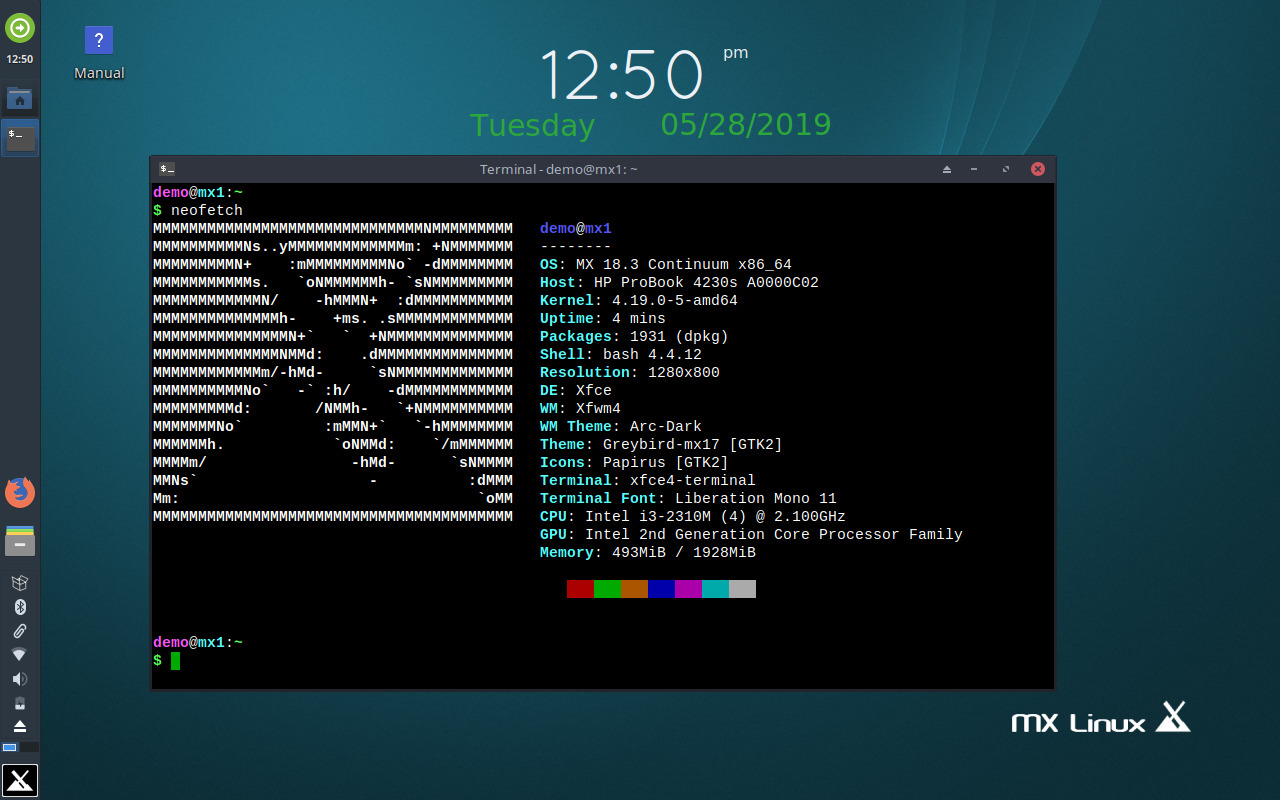Click the green cursor at the terminal prompt
The height and width of the screenshot is (800, 1280).
click(175, 661)
